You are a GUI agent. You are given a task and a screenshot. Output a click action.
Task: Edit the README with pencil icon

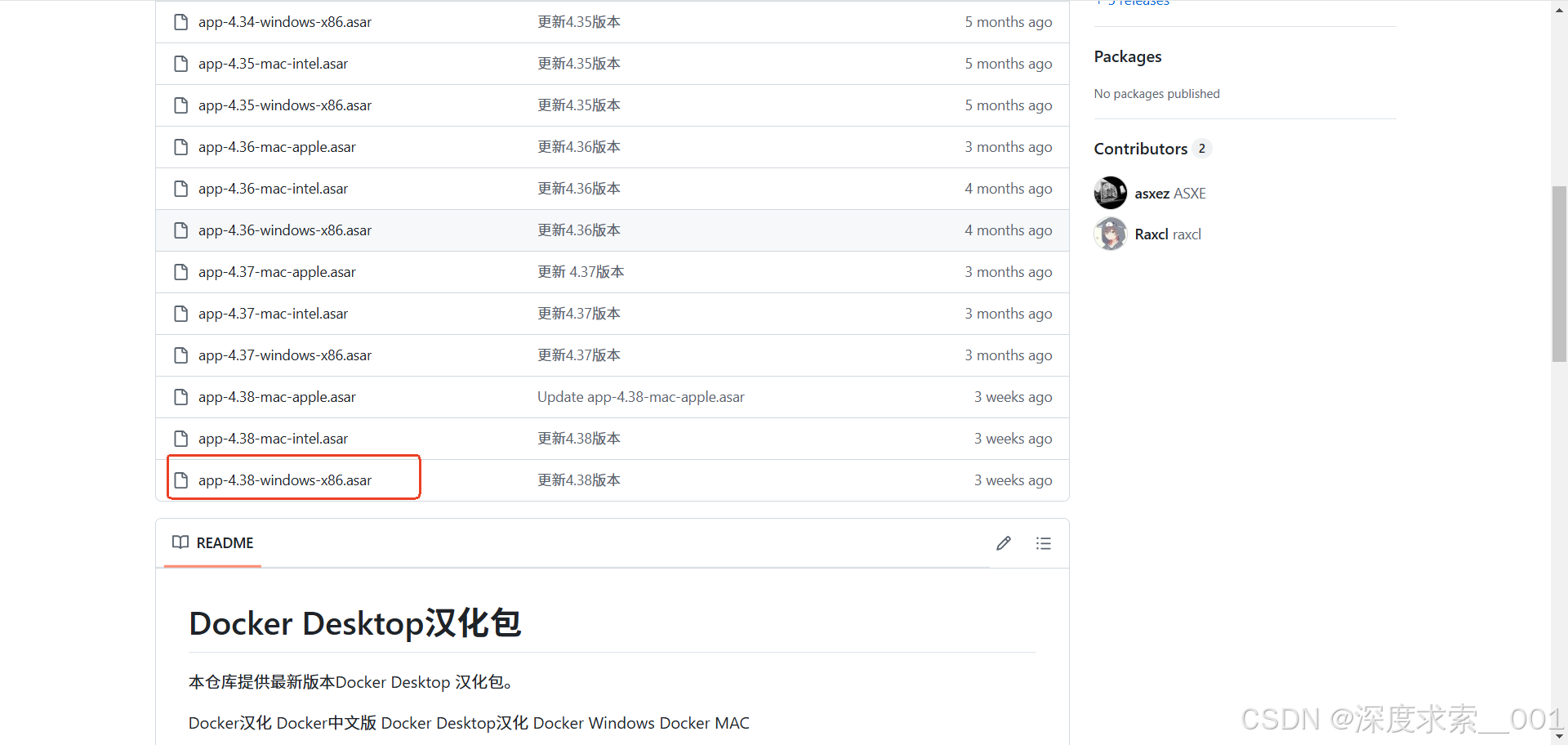coord(1004,543)
